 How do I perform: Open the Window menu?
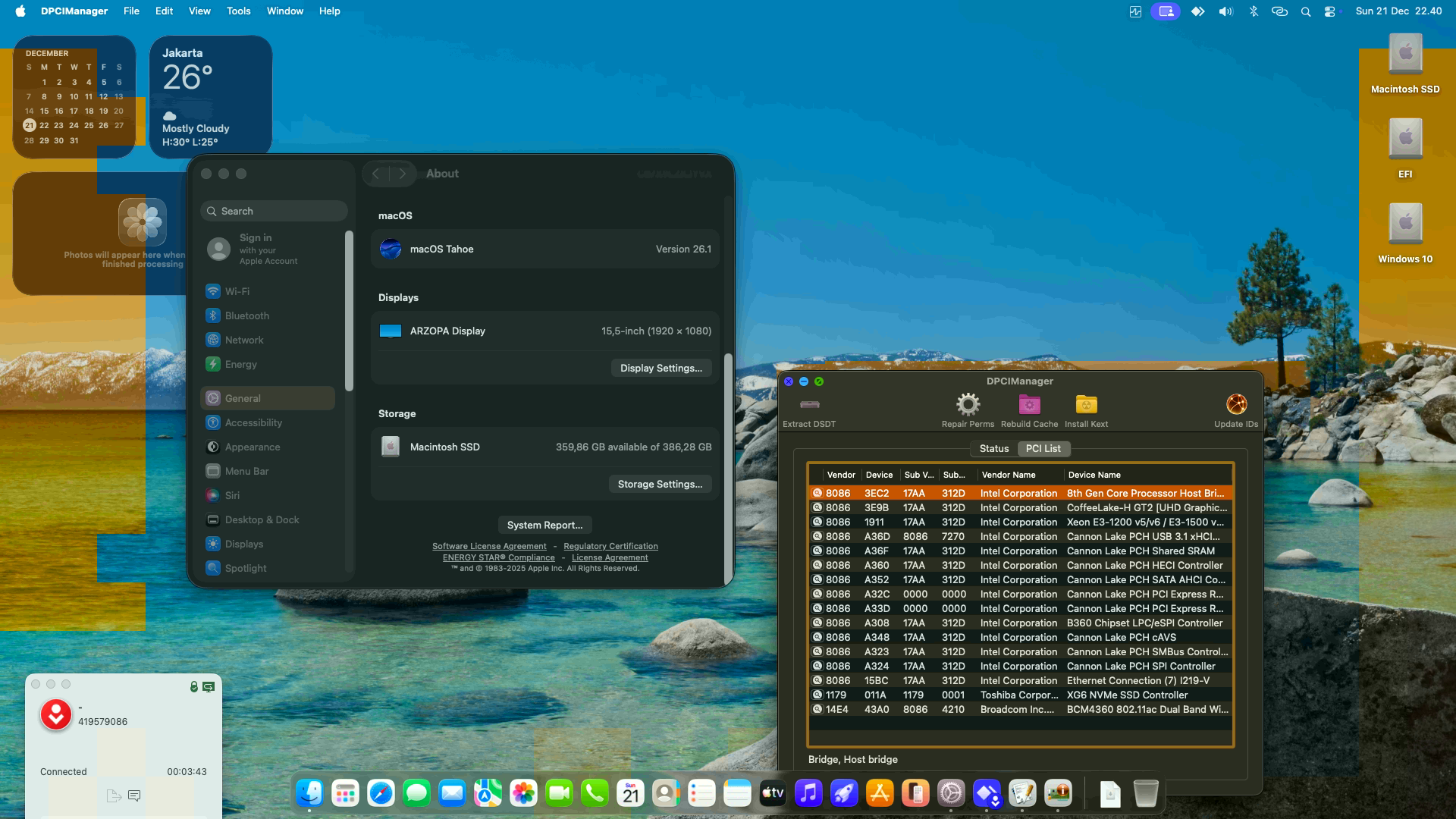point(285,11)
